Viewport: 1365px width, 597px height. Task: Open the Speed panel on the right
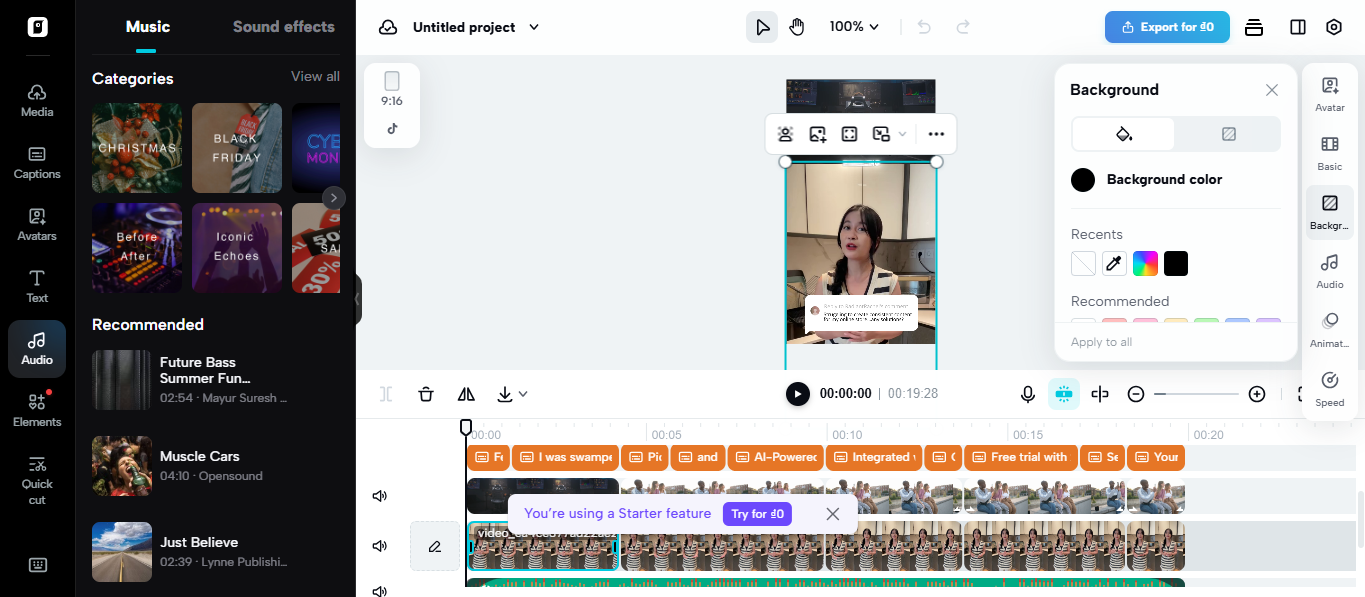tap(1329, 388)
